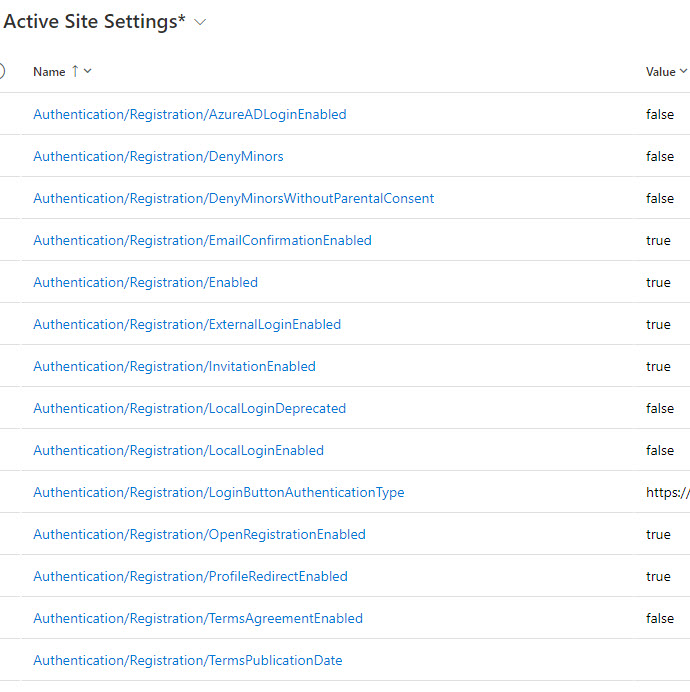Select the true value of ExternalLoginEnabled row
The height and width of the screenshot is (692, 690).
click(658, 324)
